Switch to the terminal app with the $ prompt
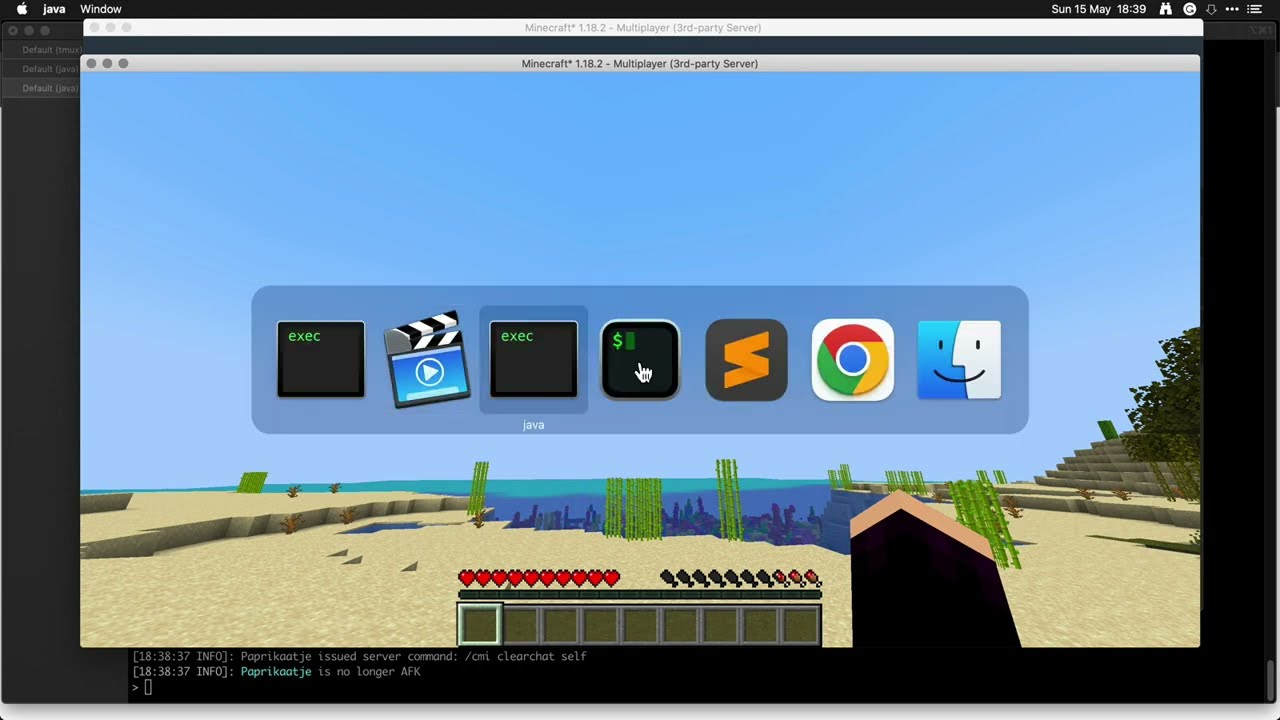This screenshot has height=720, width=1280. 640,360
